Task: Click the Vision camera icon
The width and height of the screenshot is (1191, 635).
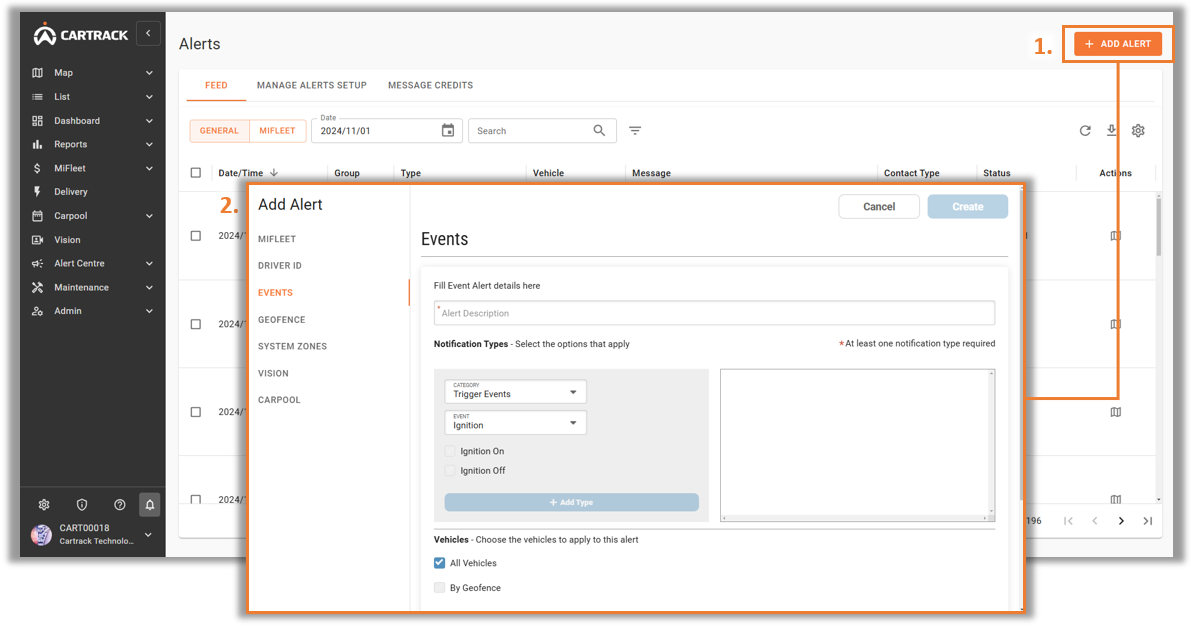Action: coord(37,239)
